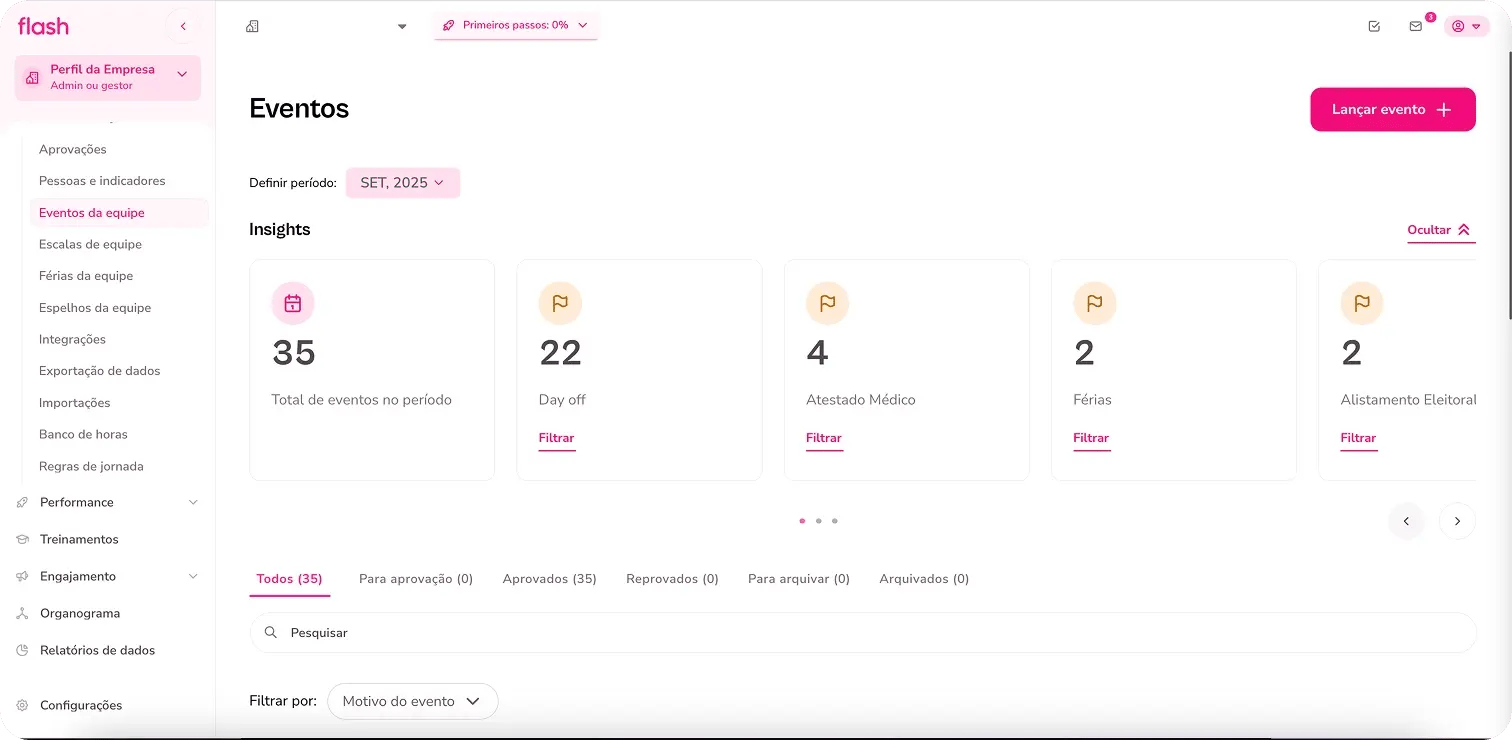
Task: Click the flash logo
Action: (43, 26)
